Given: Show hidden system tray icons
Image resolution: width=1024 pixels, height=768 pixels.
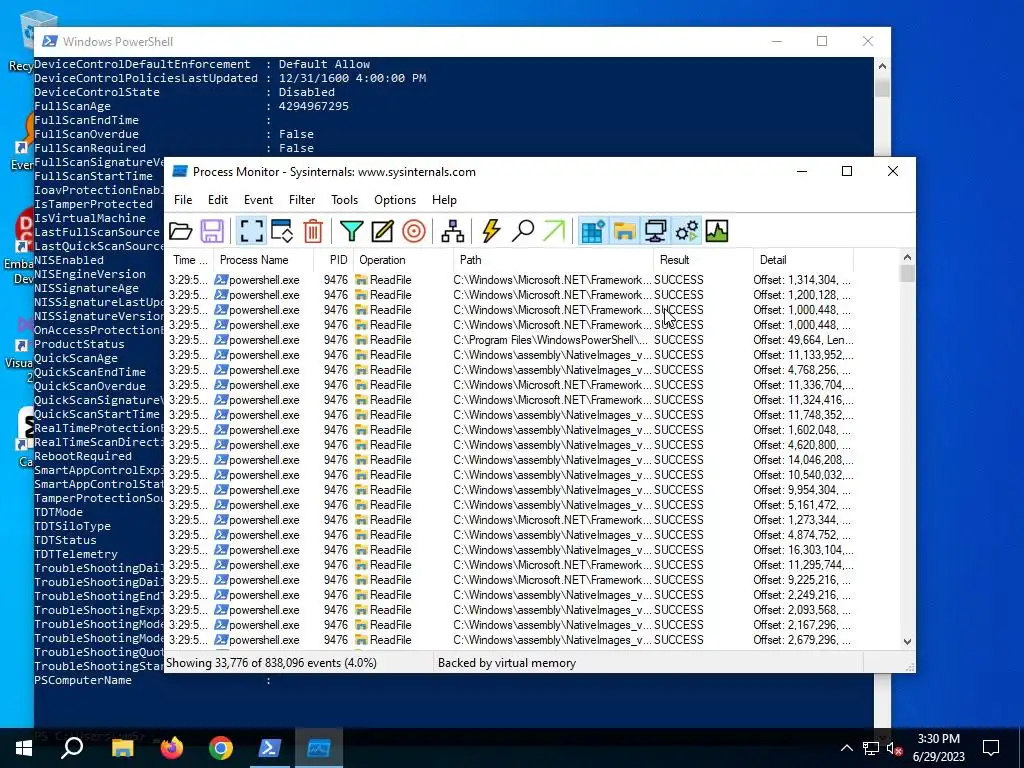Looking at the screenshot, I should click(x=846, y=748).
